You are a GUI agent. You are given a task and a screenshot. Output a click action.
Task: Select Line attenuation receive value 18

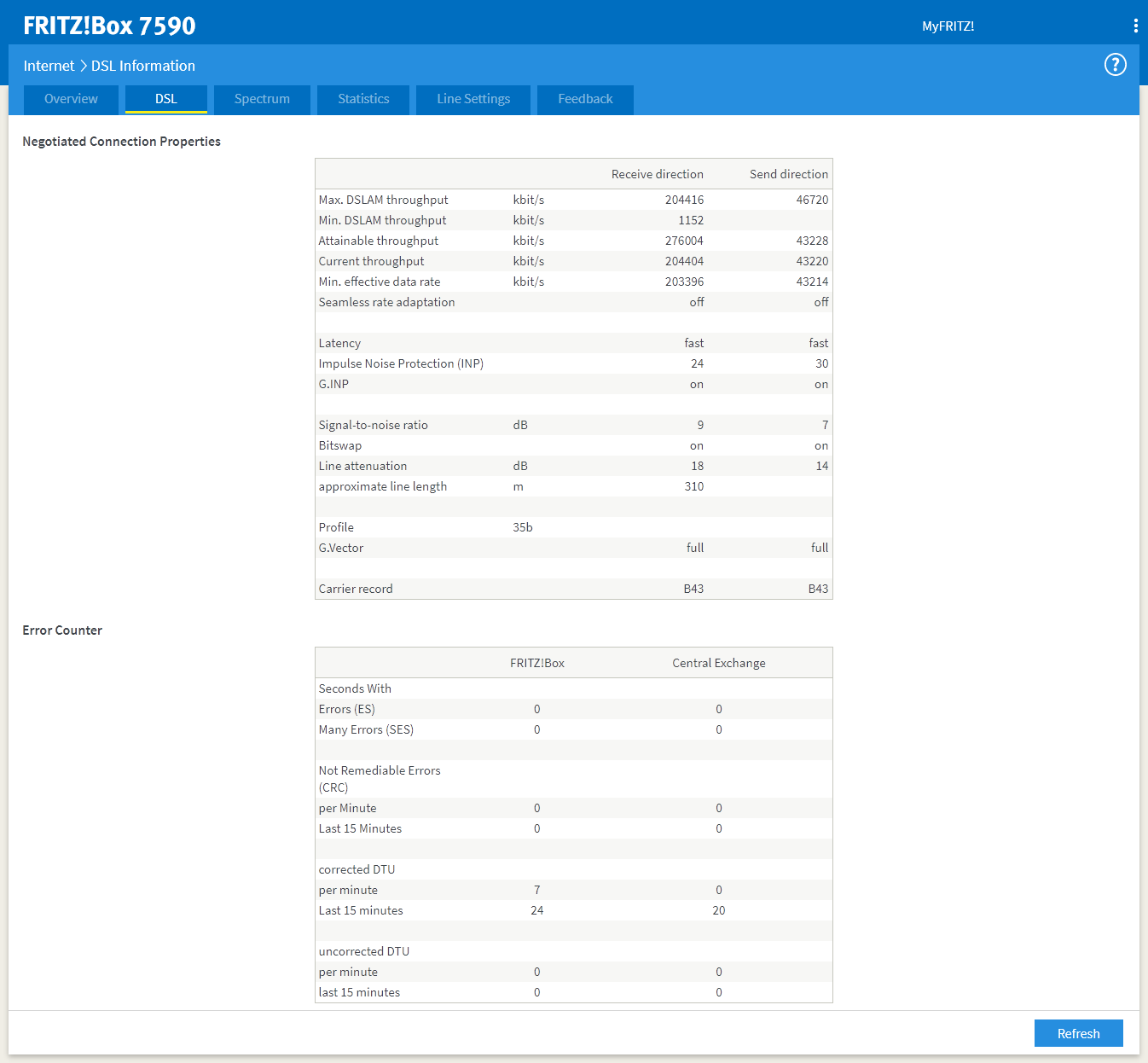point(697,466)
